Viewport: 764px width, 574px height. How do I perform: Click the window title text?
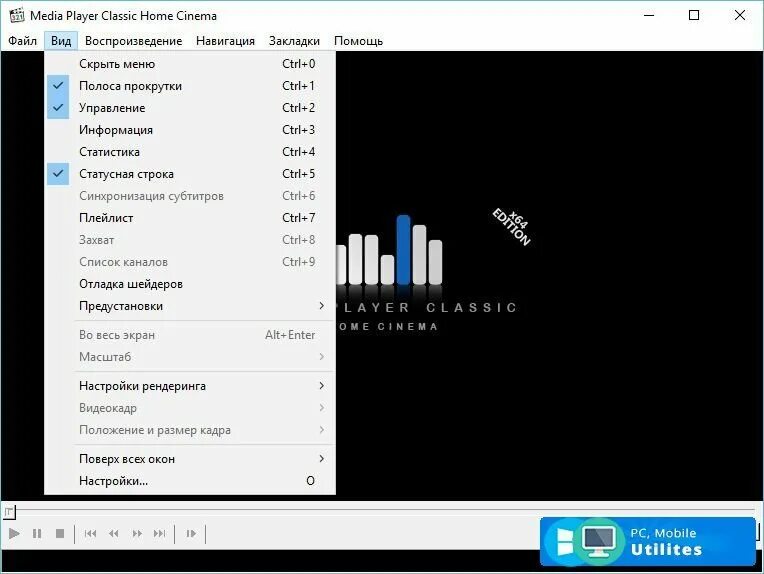[123, 16]
